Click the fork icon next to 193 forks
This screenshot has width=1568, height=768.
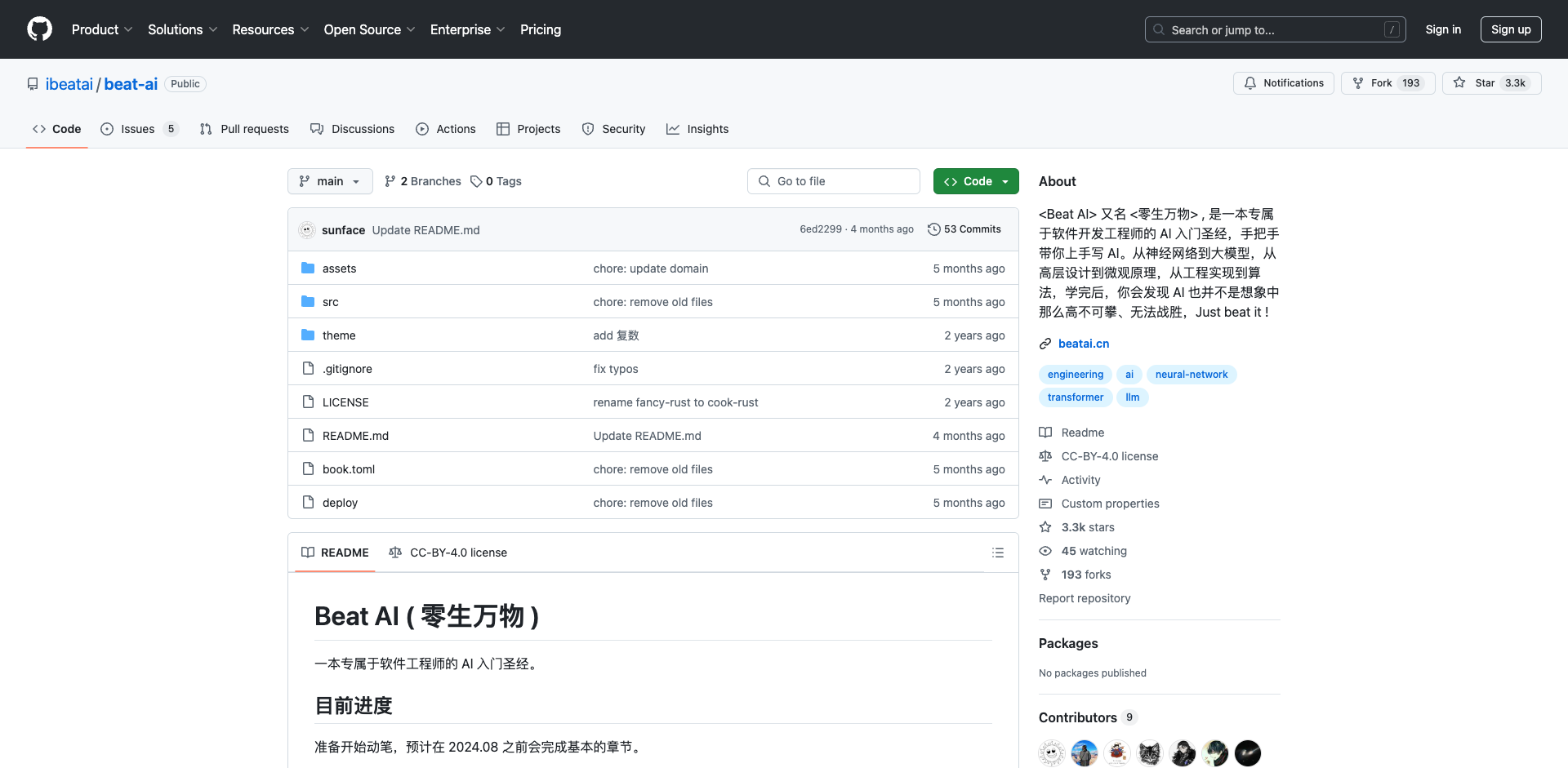(1045, 575)
